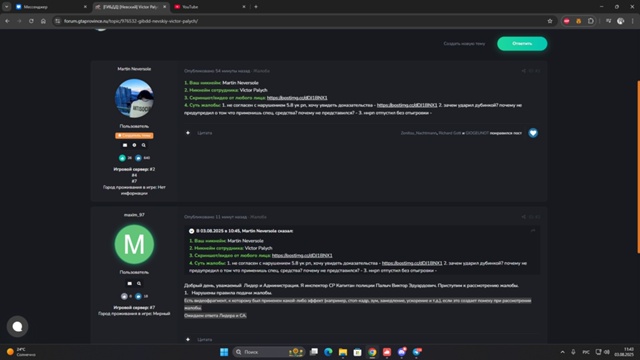Click Martin Neversole username above the avatar

134,69
